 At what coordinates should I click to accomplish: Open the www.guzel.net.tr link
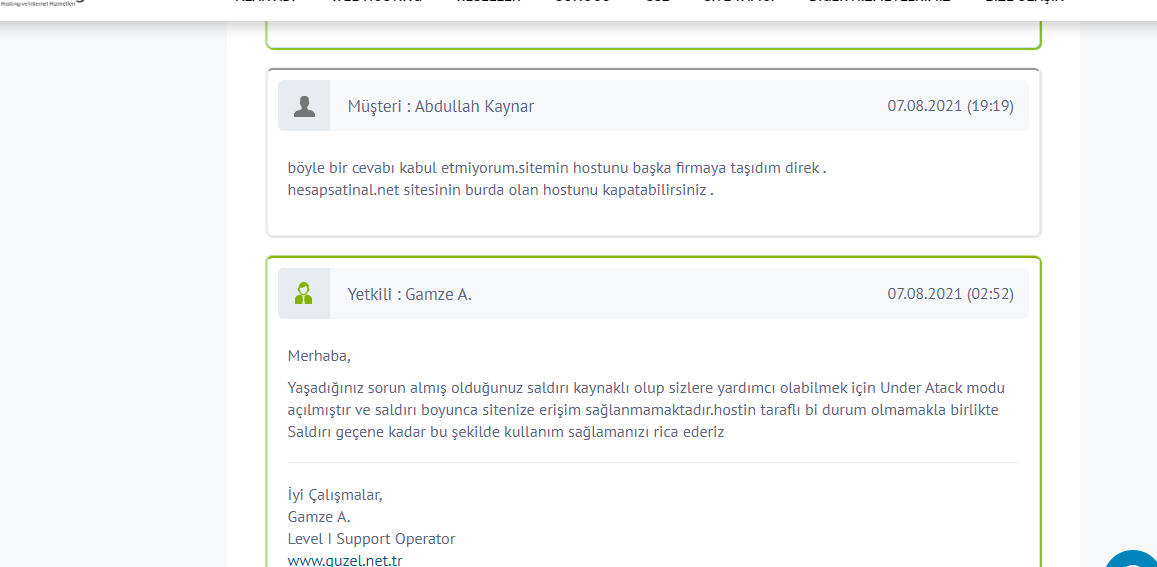click(345, 560)
